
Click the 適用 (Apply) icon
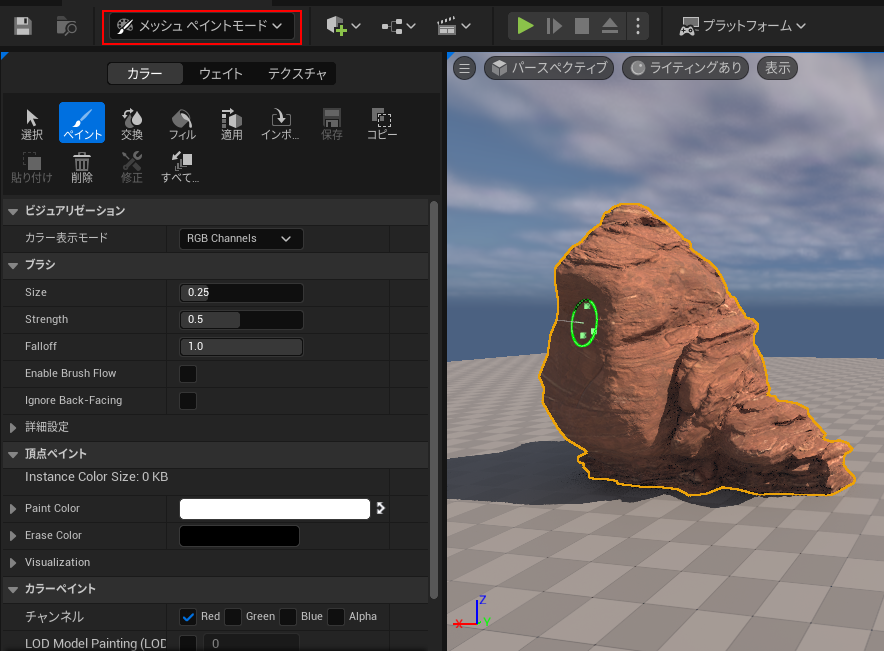coord(232,123)
